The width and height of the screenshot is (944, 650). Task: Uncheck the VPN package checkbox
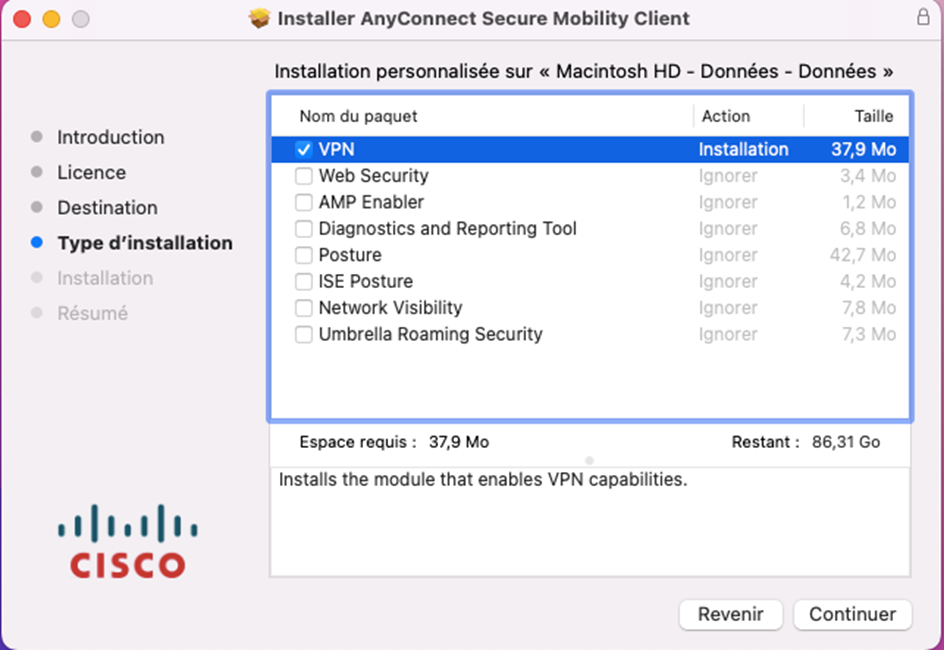(x=303, y=149)
